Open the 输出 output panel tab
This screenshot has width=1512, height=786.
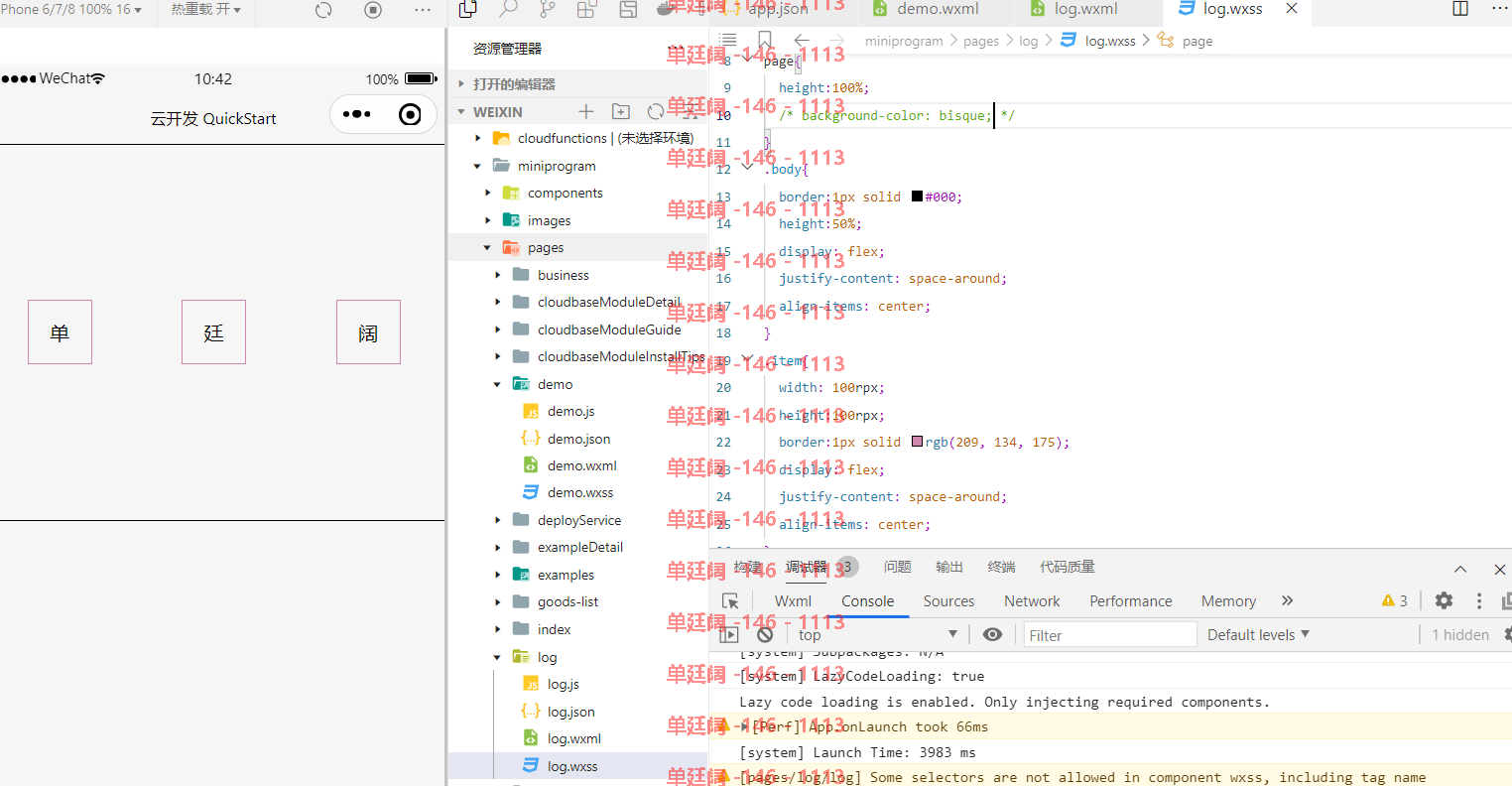click(949, 567)
